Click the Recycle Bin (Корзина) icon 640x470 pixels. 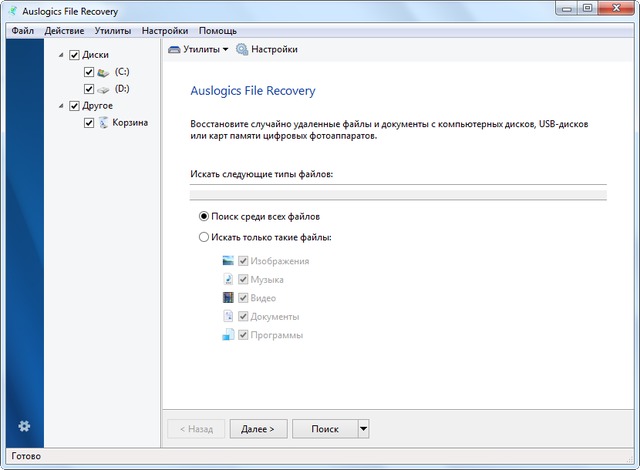click(103, 123)
